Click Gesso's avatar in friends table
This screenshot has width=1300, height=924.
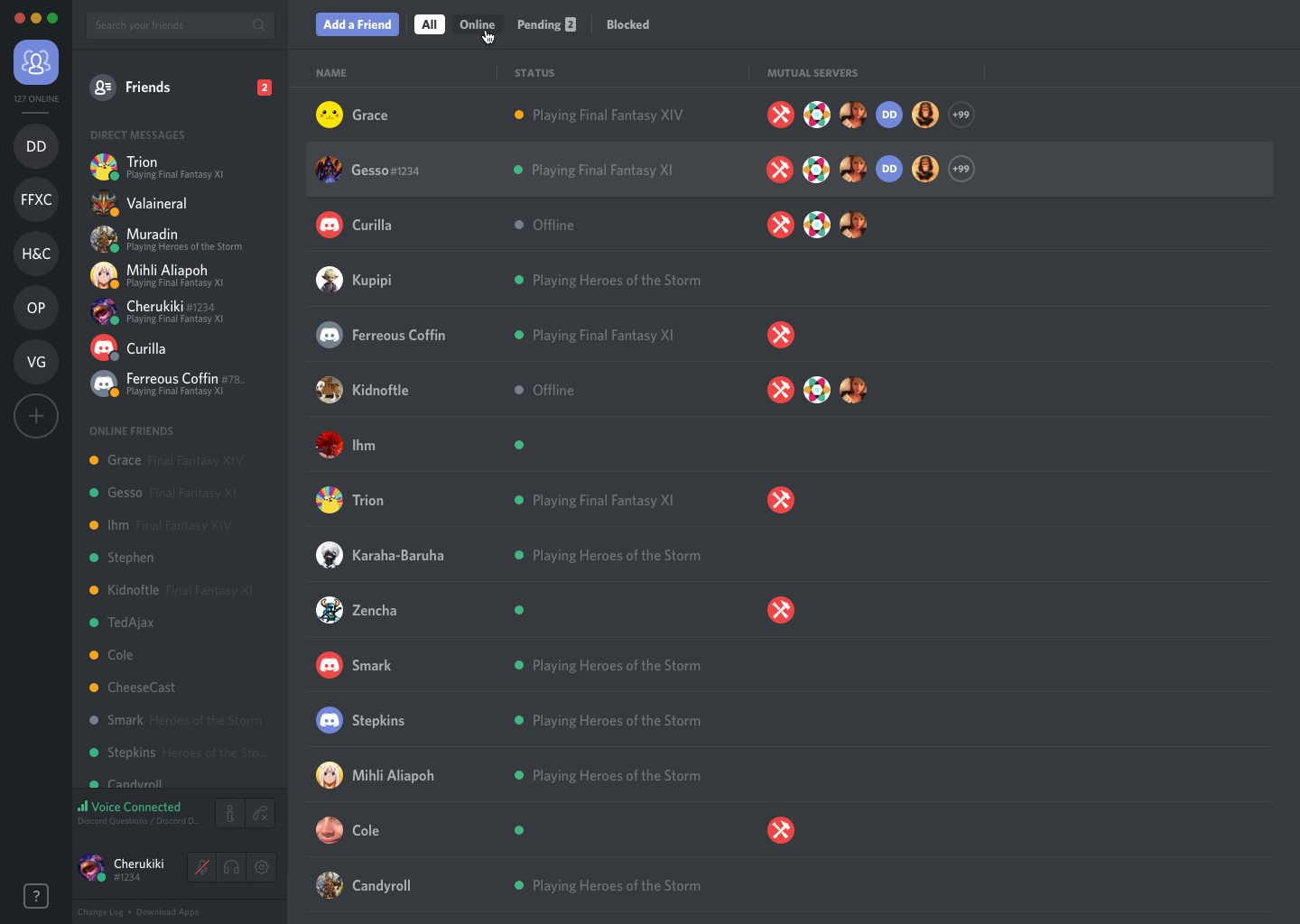[x=329, y=170]
